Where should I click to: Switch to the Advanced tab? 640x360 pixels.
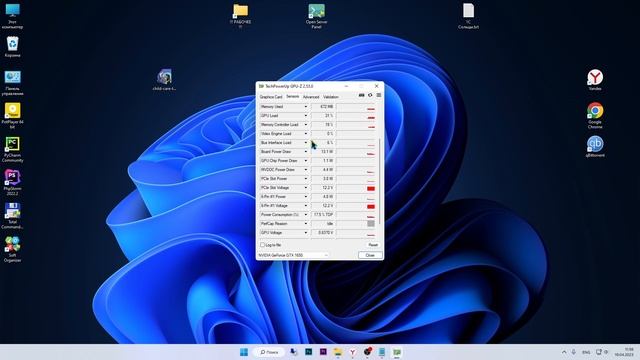[x=311, y=97]
